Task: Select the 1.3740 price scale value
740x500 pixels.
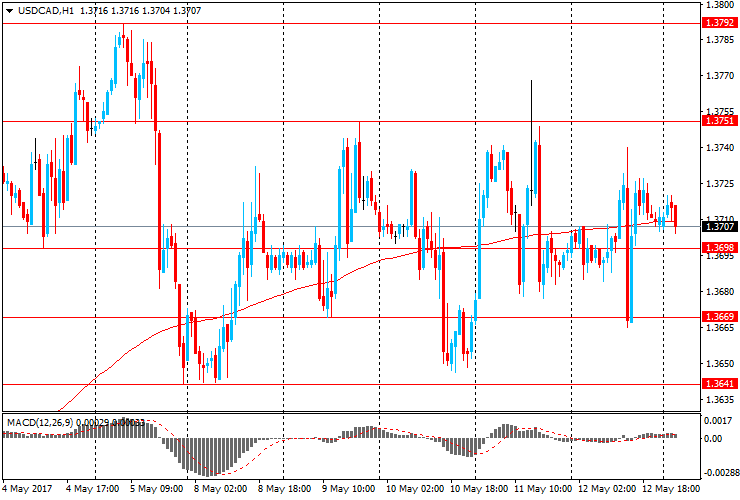Action: point(720,148)
